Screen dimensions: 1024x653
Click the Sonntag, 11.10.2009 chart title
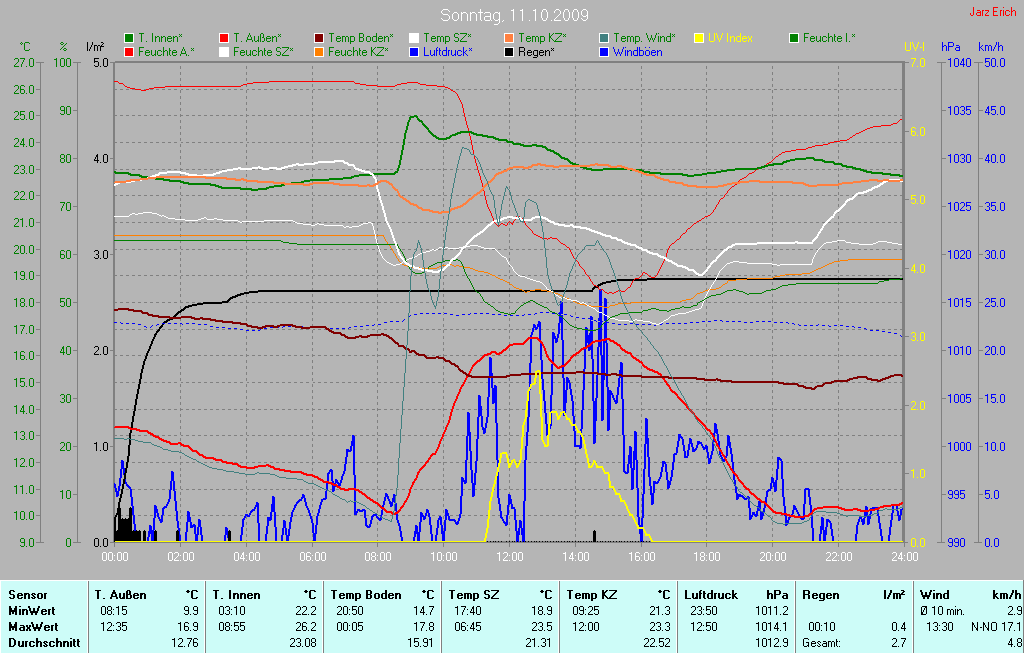514,16
